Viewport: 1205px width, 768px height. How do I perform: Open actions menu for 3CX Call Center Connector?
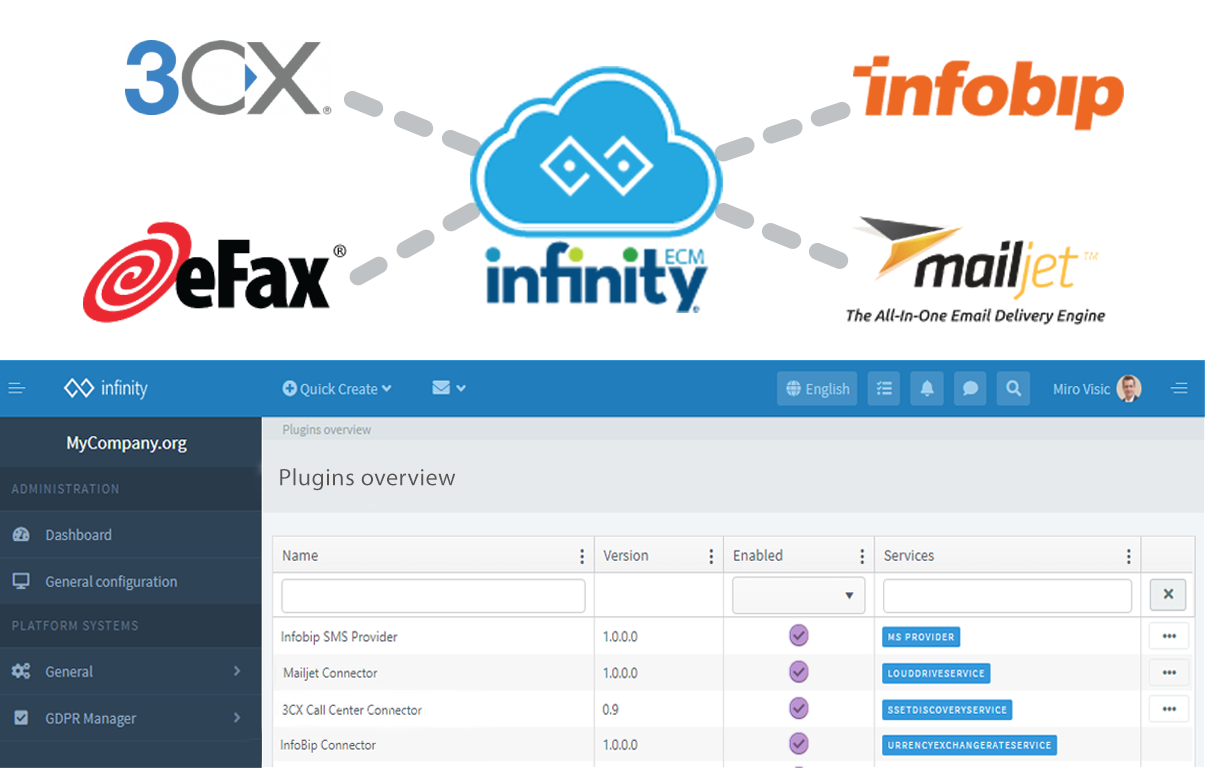1169,709
